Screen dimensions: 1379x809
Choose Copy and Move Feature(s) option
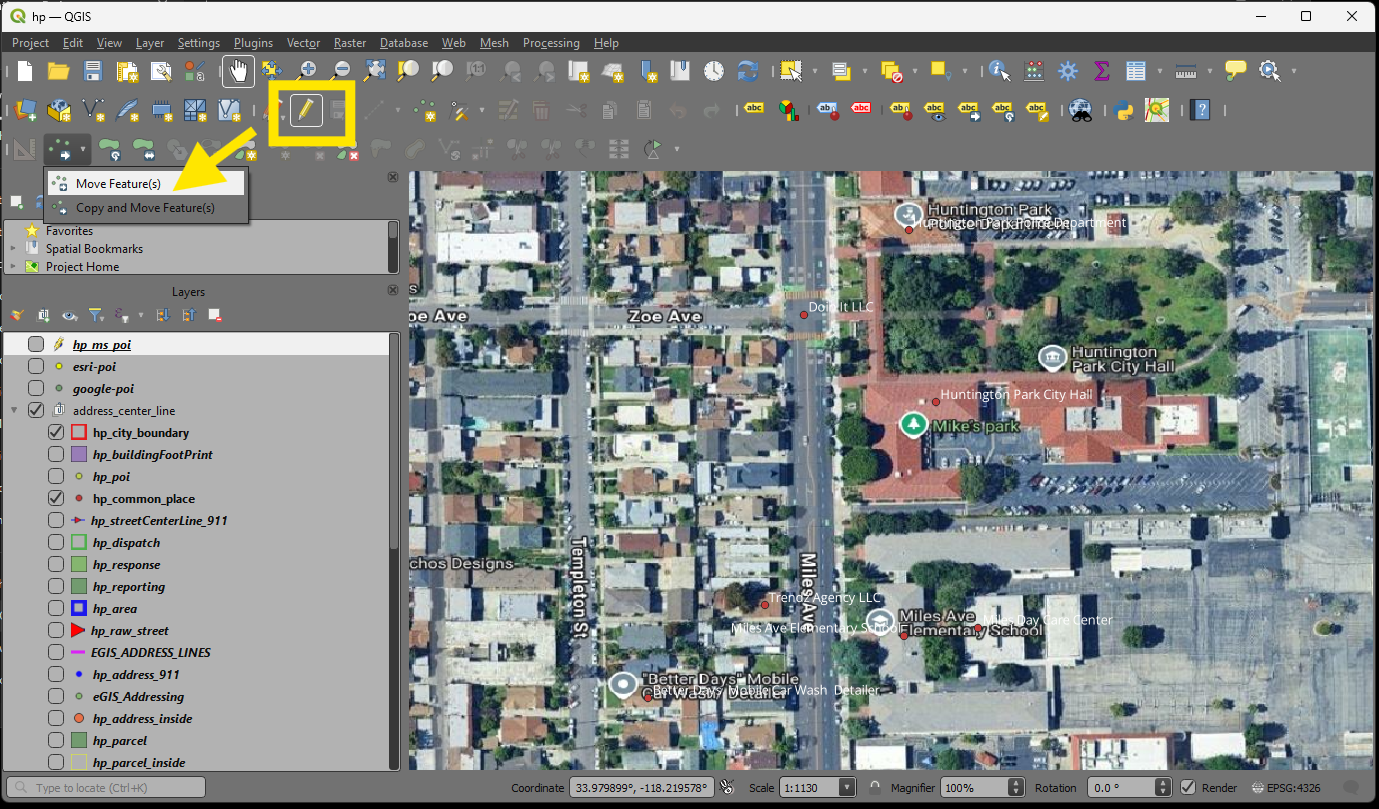(x=146, y=208)
